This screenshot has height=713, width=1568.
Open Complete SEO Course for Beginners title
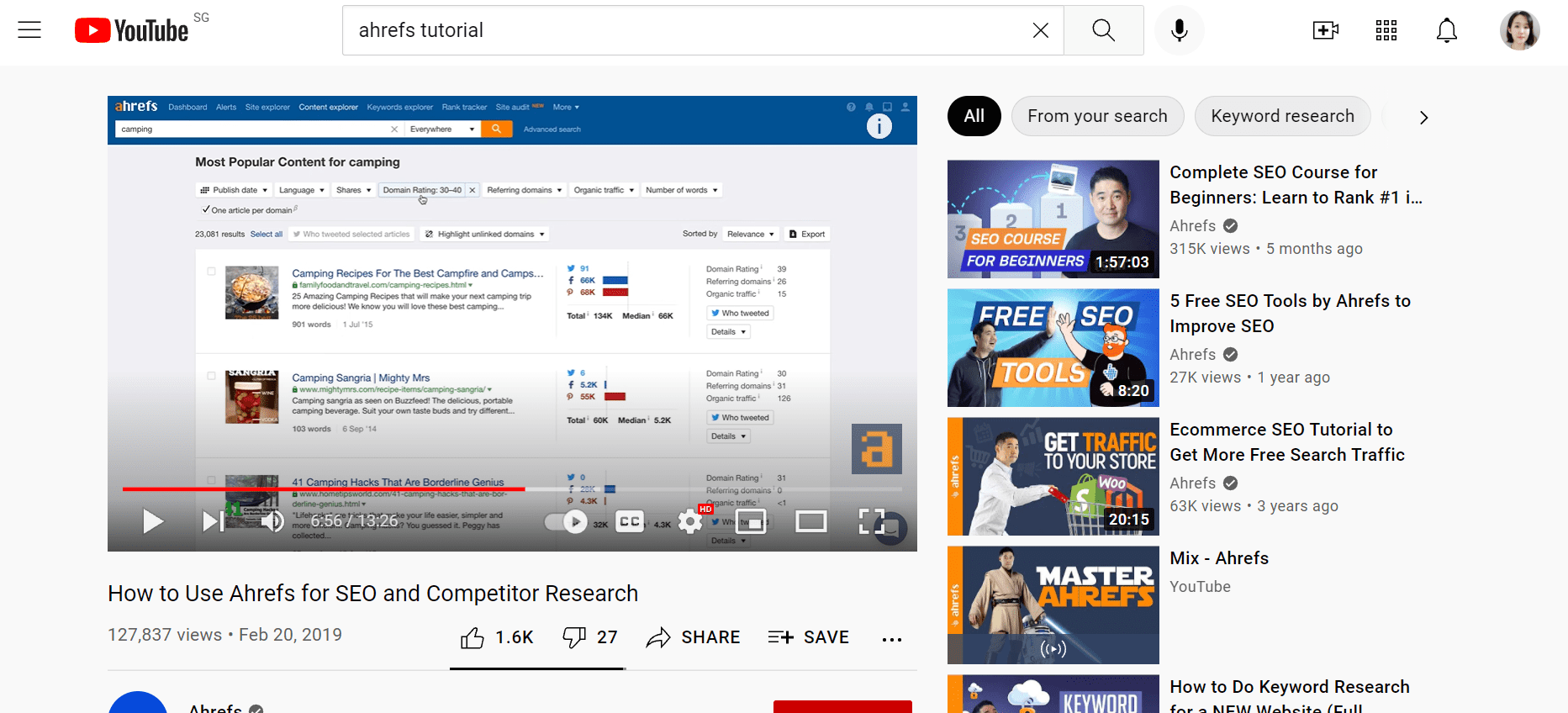coord(1296,185)
